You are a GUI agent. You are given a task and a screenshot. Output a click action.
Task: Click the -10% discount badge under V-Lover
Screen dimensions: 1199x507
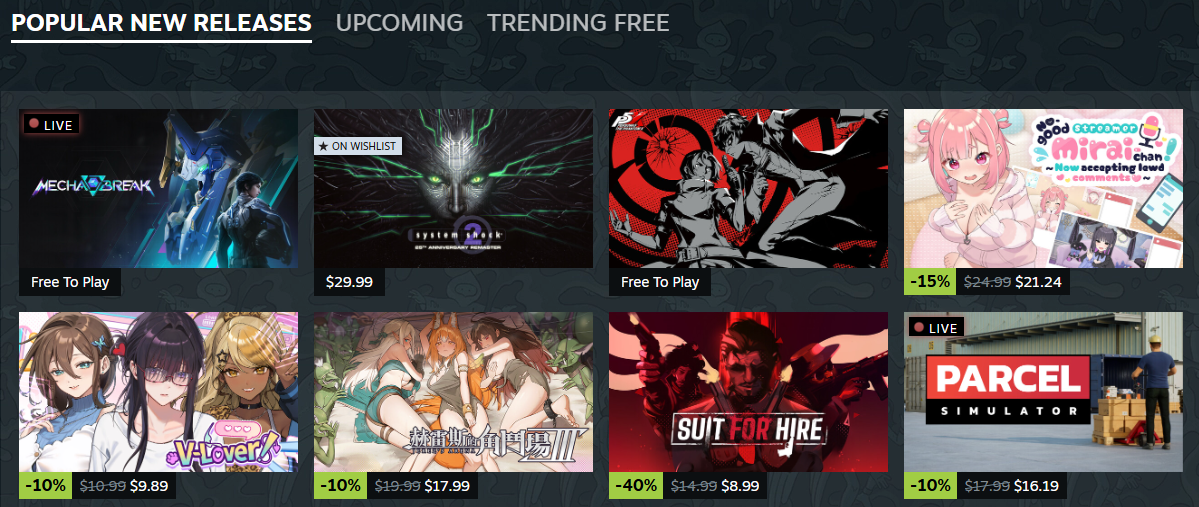tap(41, 485)
